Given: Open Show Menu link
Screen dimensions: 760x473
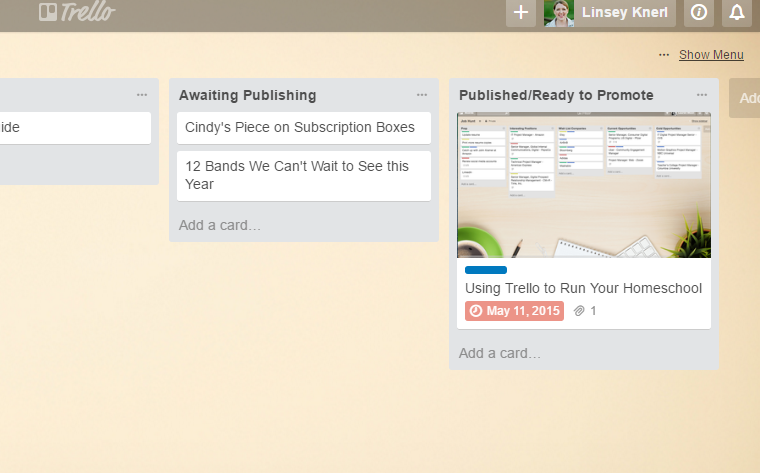Looking at the screenshot, I should (x=711, y=55).
